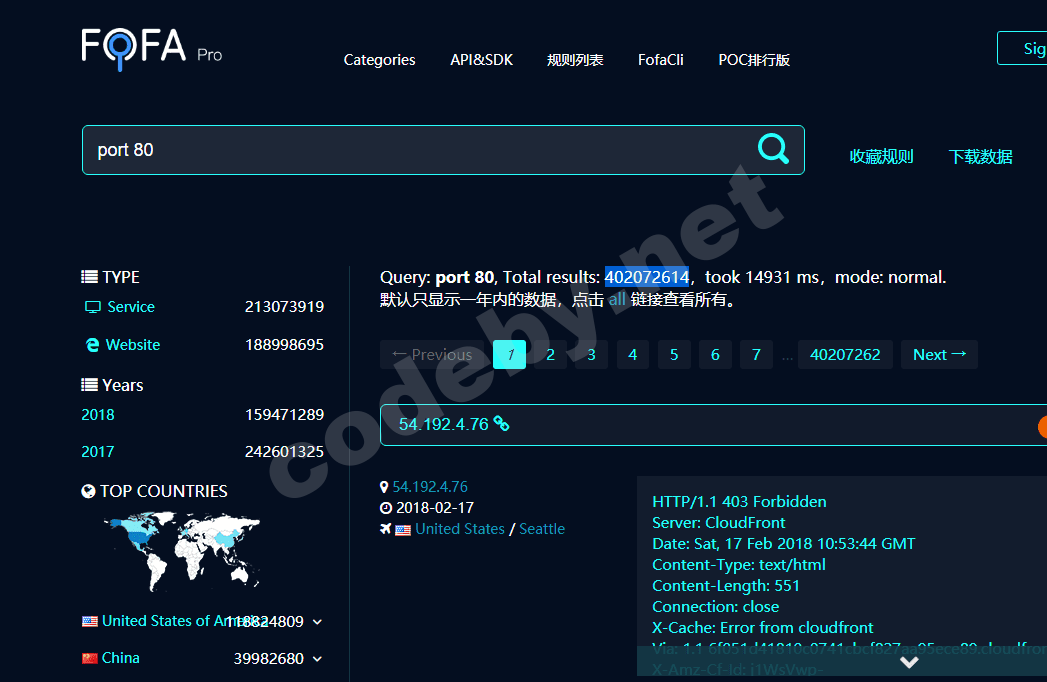Filter results by year 2017

pyautogui.click(x=97, y=452)
